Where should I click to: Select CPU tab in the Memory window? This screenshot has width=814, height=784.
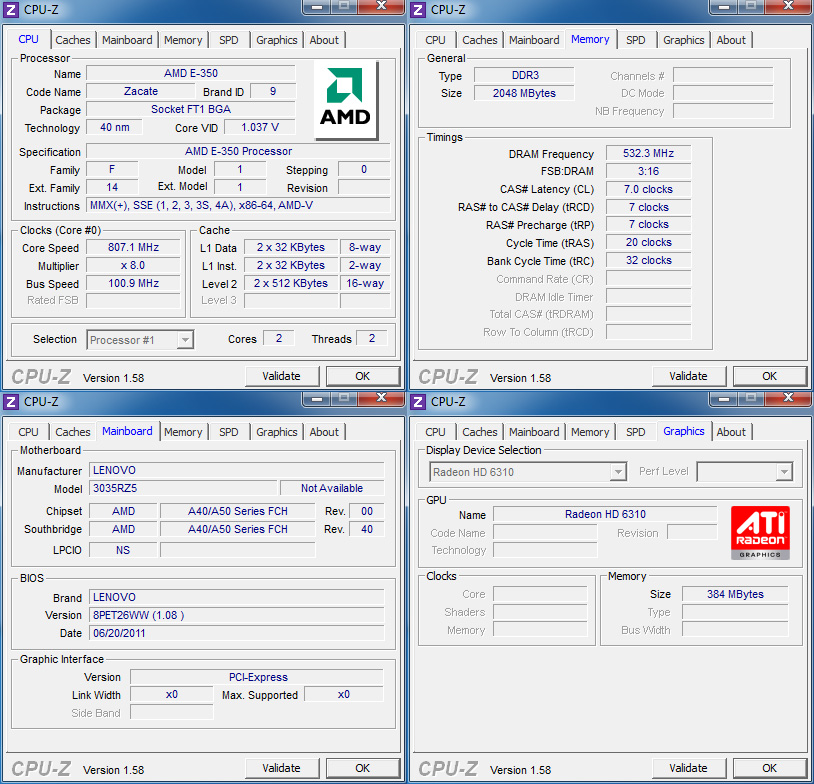435,40
